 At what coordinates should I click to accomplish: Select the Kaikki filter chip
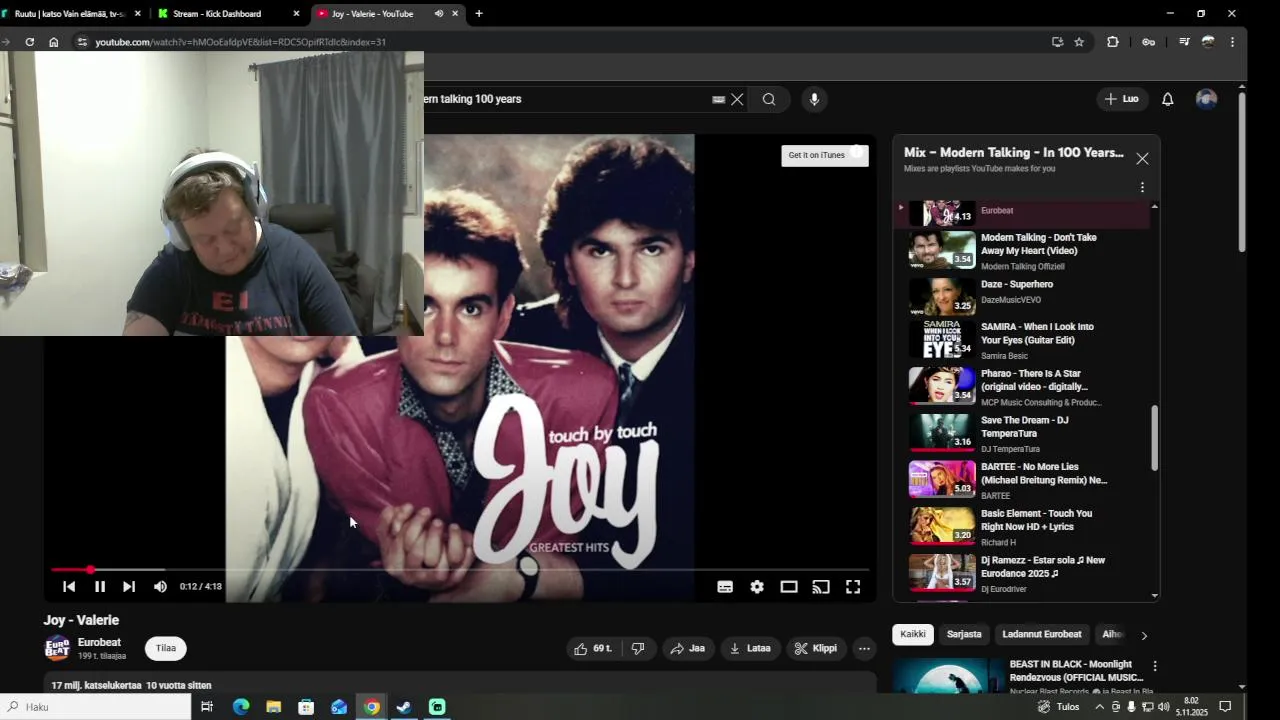913,634
